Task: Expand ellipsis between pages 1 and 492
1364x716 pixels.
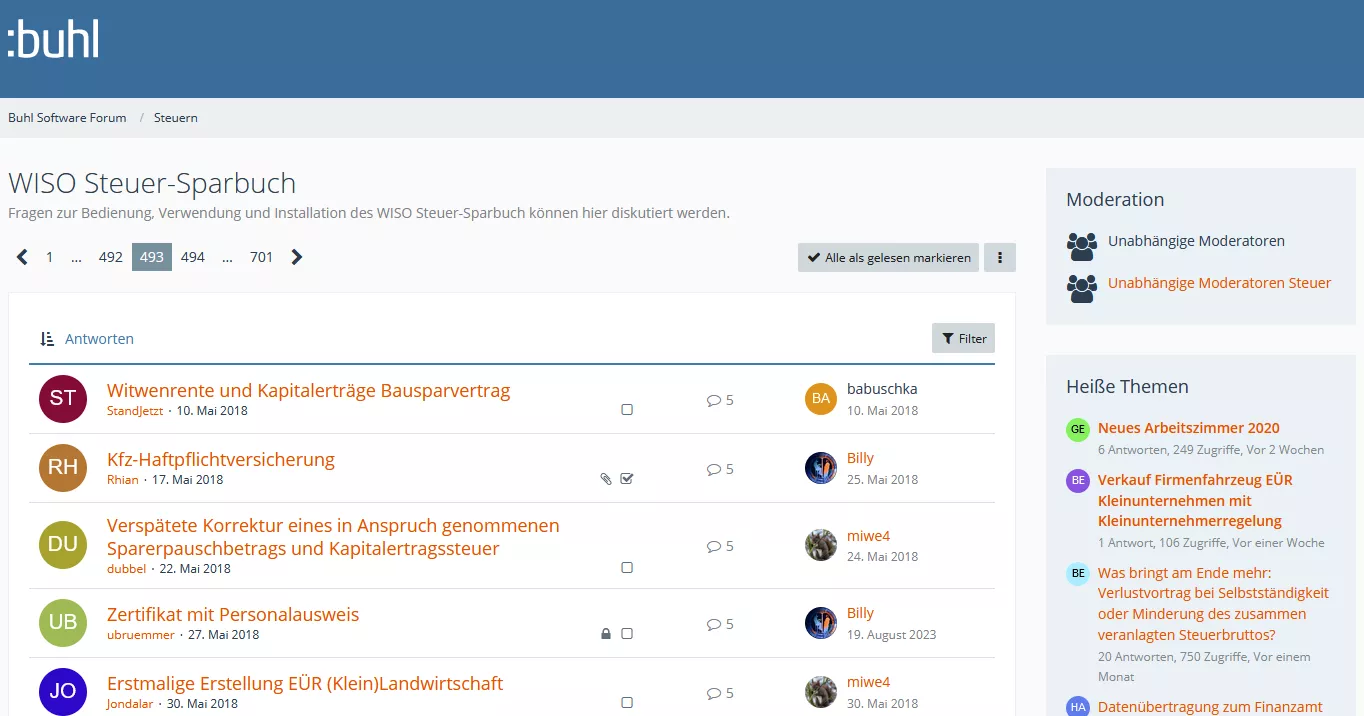Action: pos(76,257)
